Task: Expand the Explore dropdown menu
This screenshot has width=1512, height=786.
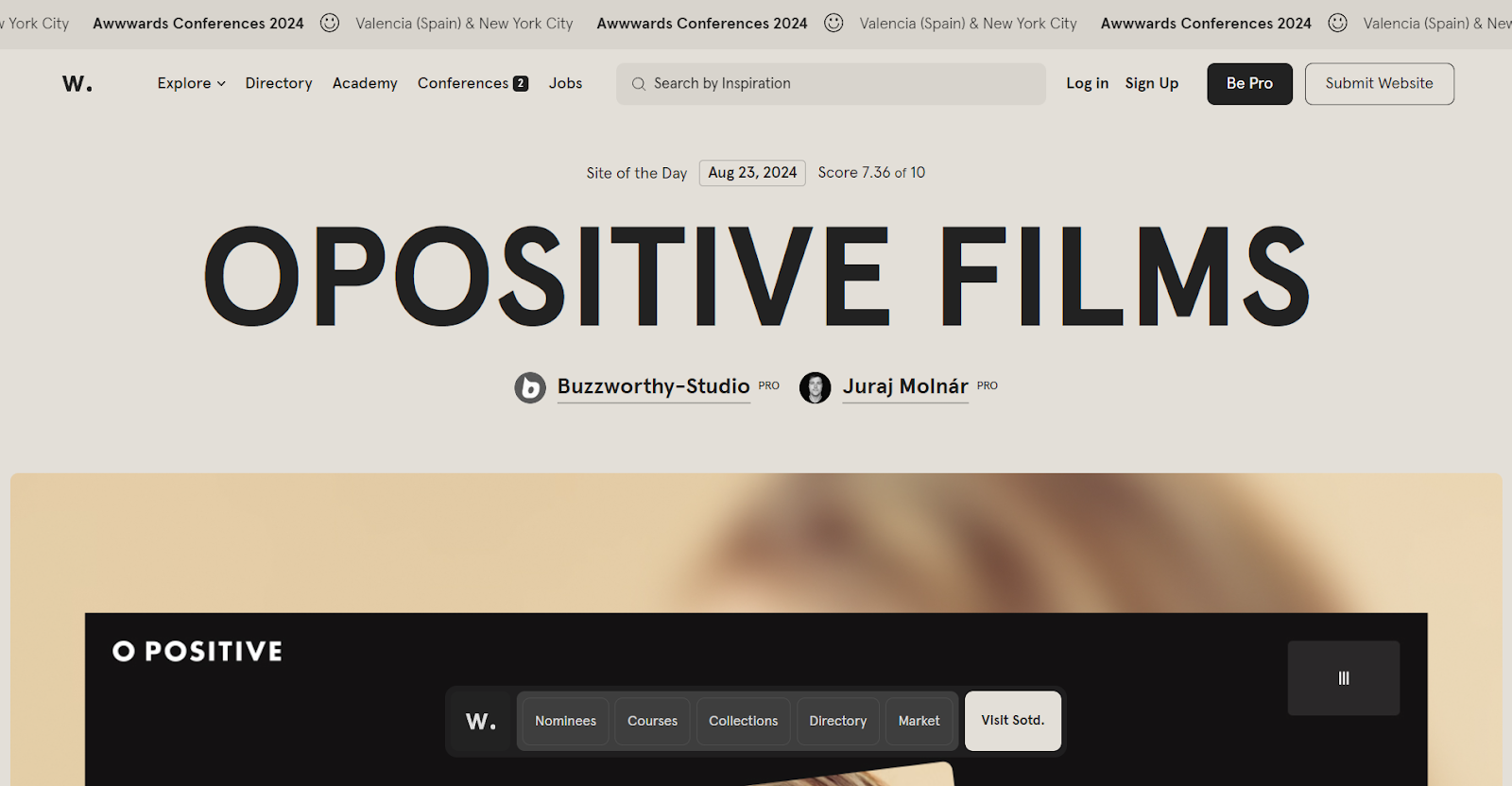Action: (x=191, y=83)
